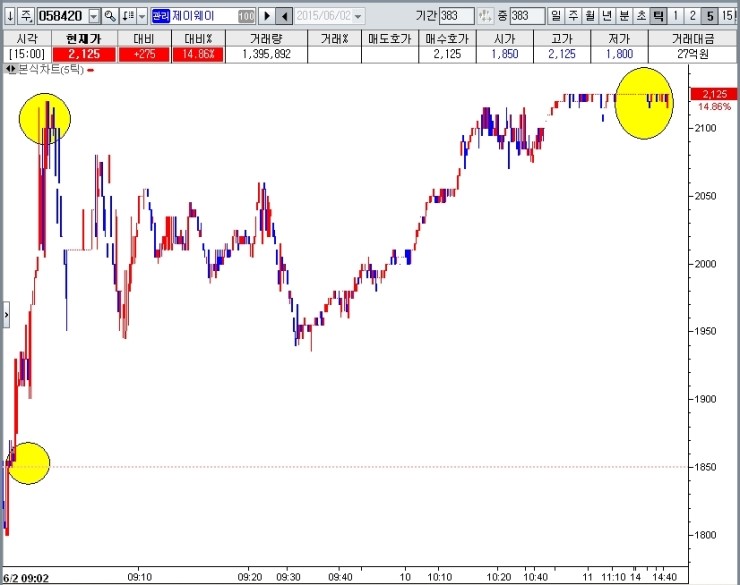740x585 pixels.
Task: Click the down-arrow icon left of stock code
Action: 10,16
